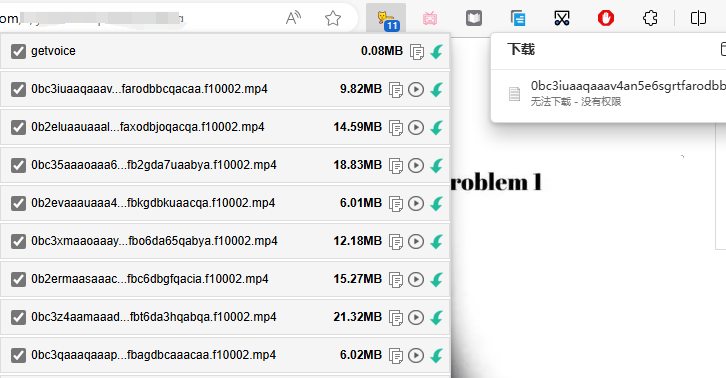The image size is (726, 378).
Task: Download the 18.83MB mp4 file
Action: (x=437, y=165)
